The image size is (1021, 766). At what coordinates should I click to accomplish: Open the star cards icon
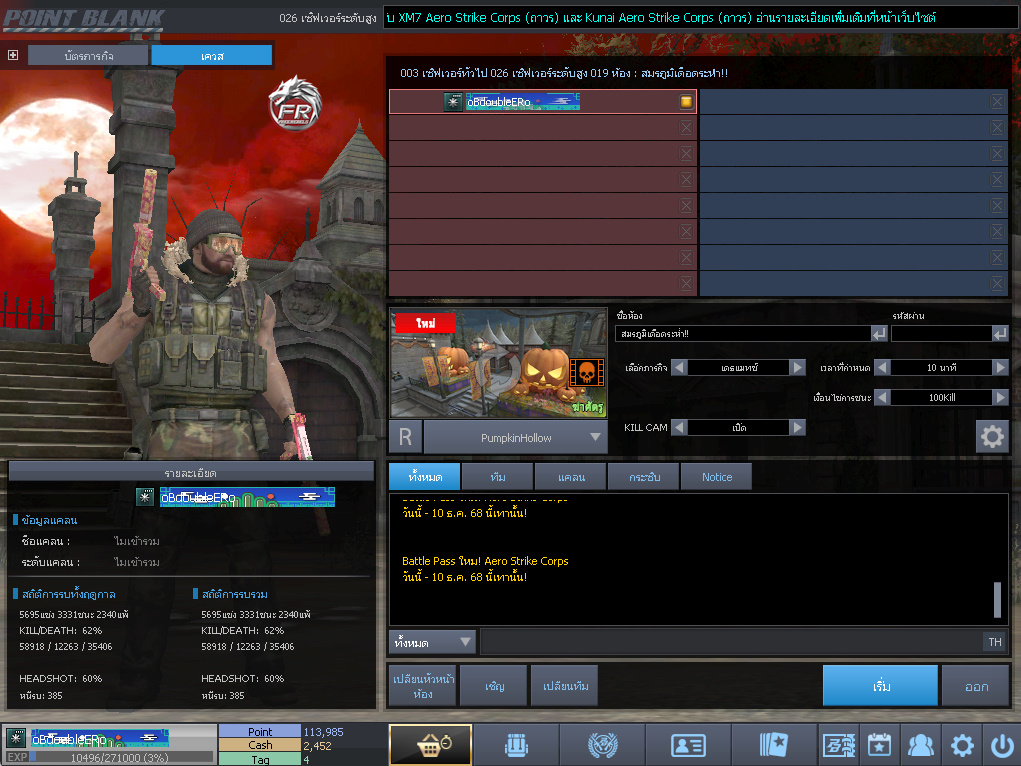click(x=773, y=745)
